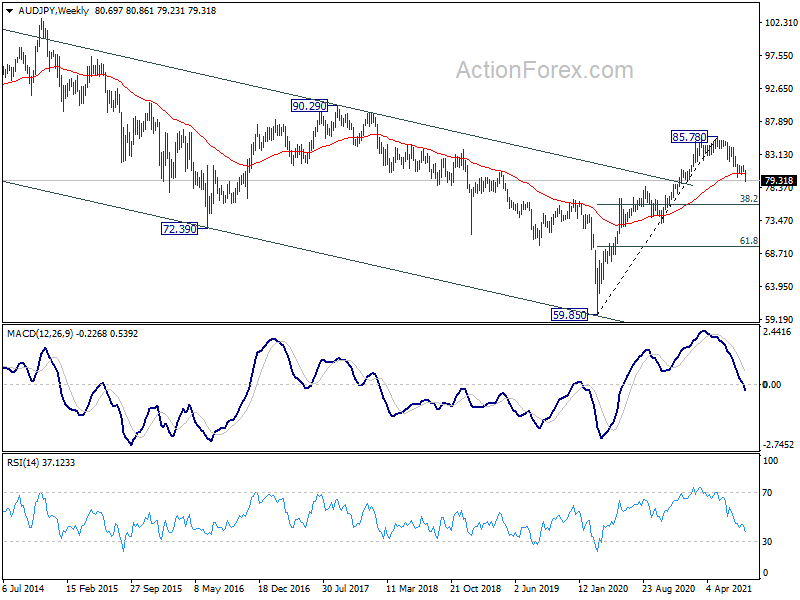Select the 61.8 Fibonacci level label
The width and height of the screenshot is (800, 600).
(748, 241)
